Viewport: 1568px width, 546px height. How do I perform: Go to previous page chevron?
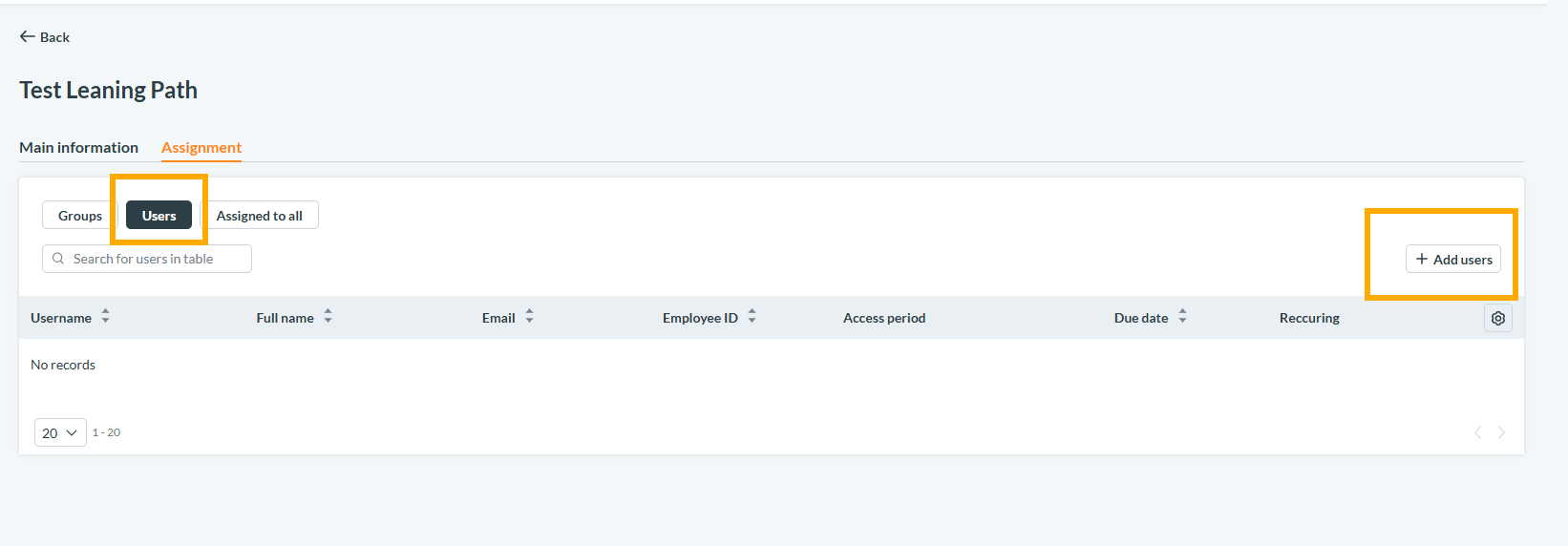click(x=1477, y=432)
